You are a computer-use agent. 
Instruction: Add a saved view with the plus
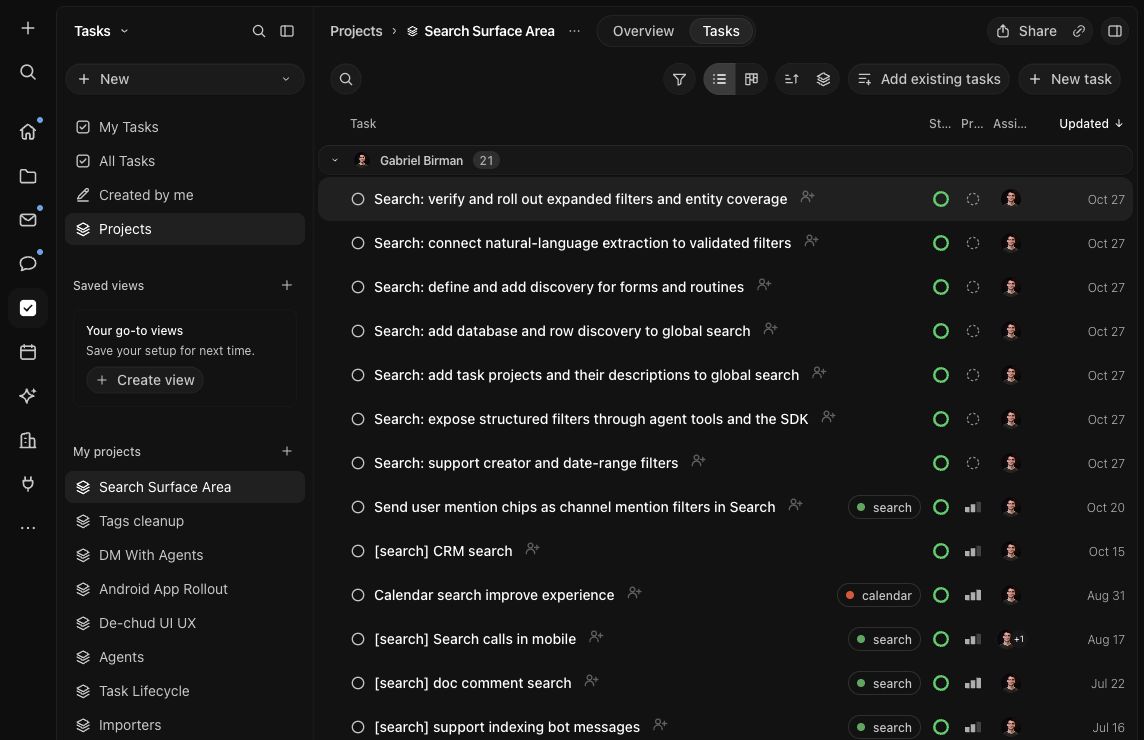point(287,285)
